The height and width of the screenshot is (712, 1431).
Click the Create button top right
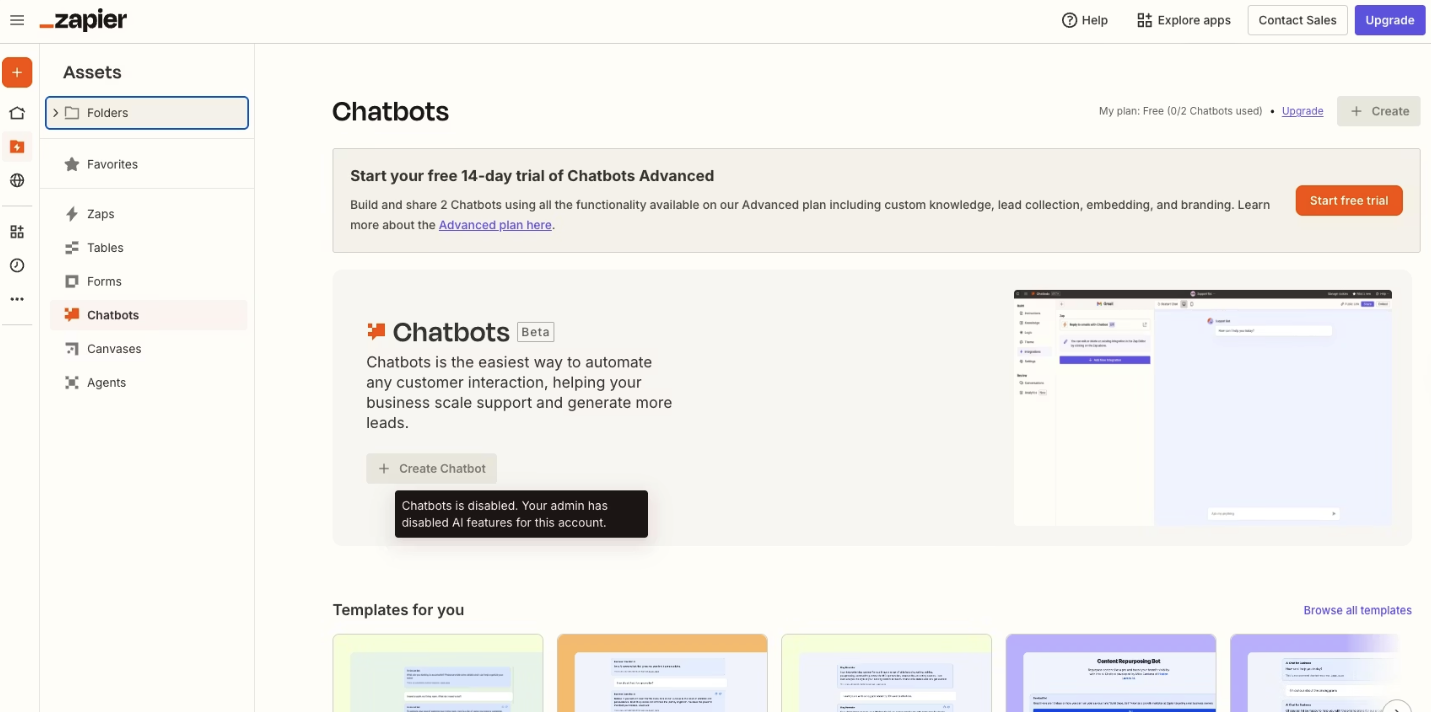pos(1378,111)
